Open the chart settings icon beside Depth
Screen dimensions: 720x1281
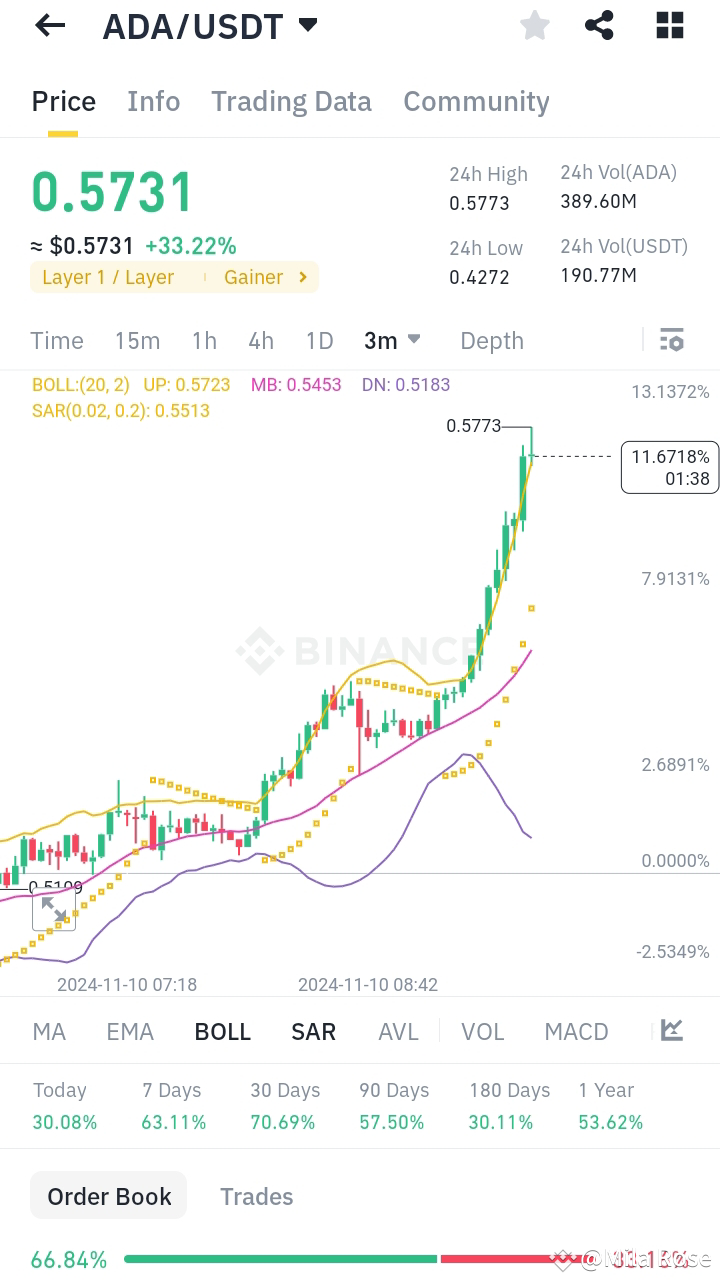tap(671, 340)
